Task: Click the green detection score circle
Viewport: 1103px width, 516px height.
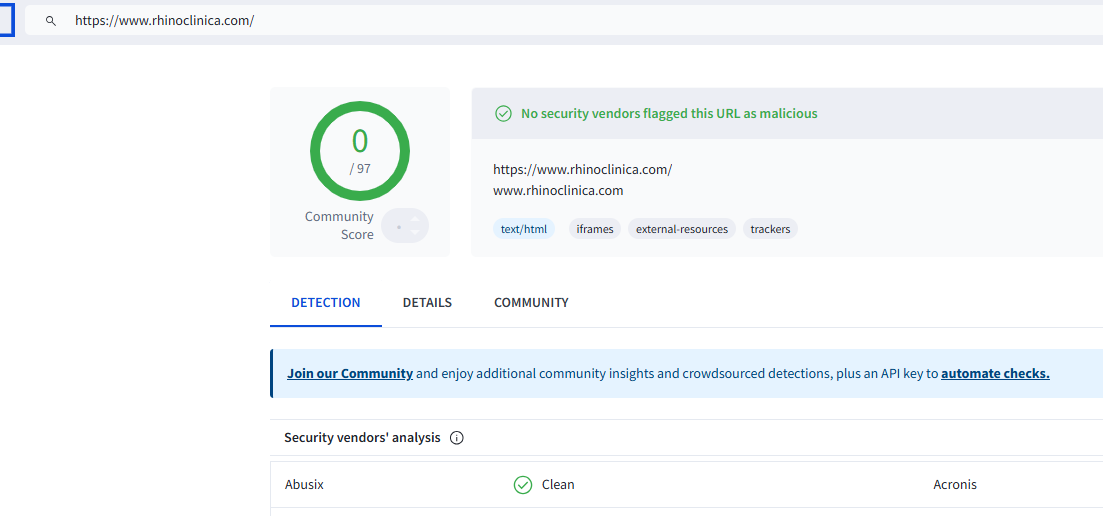Action: [359, 150]
